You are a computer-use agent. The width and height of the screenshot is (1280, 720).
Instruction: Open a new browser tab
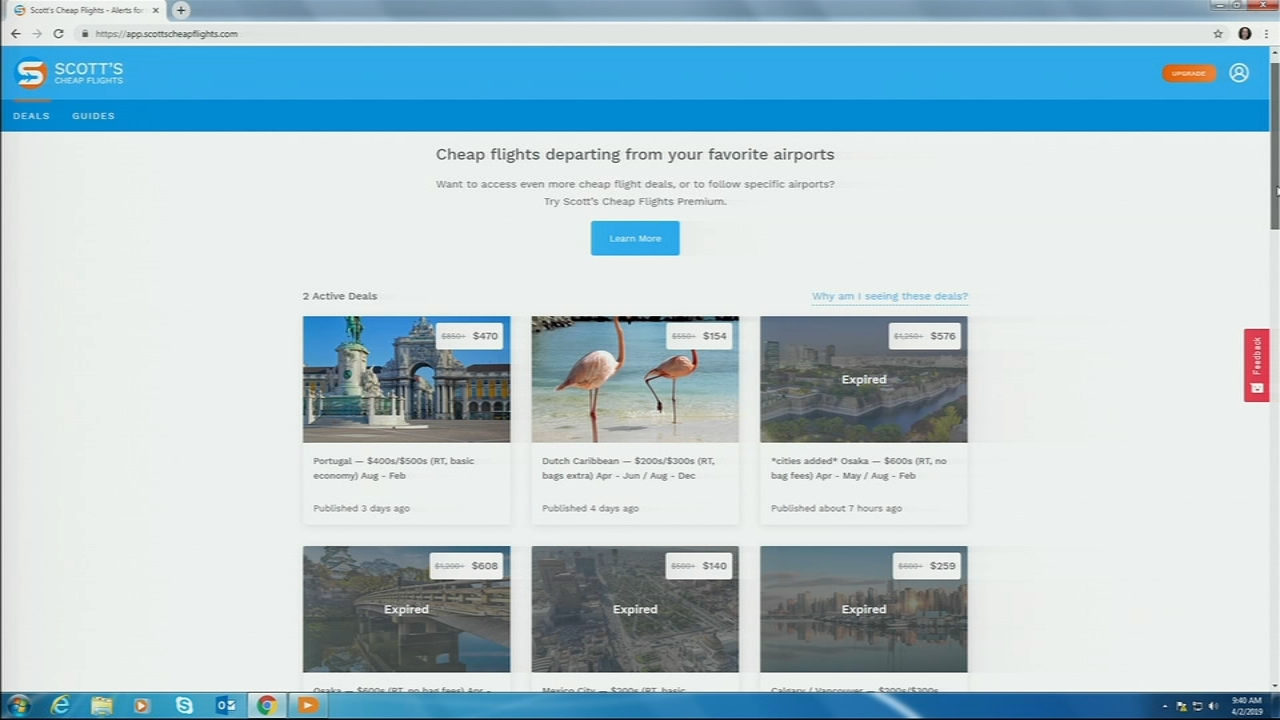click(181, 10)
